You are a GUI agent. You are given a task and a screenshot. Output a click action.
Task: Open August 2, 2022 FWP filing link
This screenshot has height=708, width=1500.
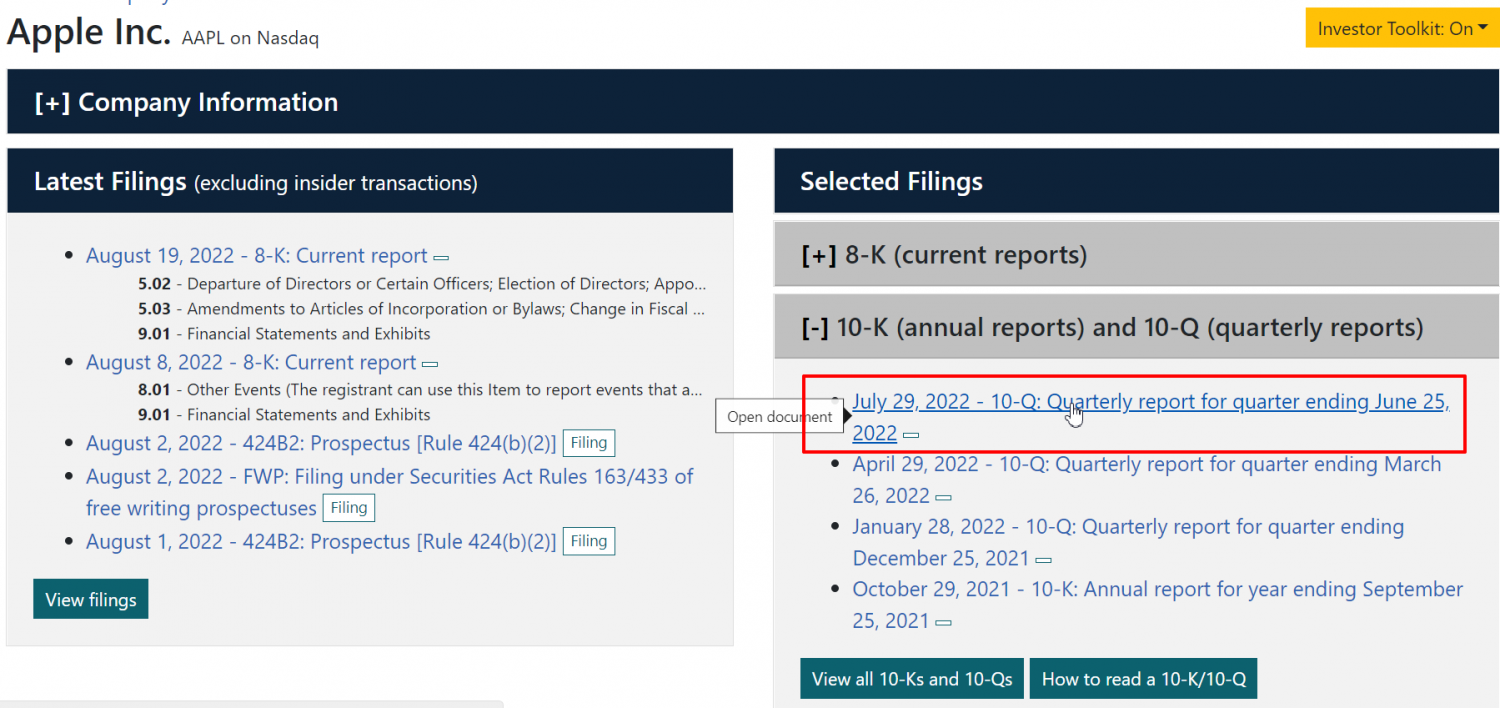[389, 477]
